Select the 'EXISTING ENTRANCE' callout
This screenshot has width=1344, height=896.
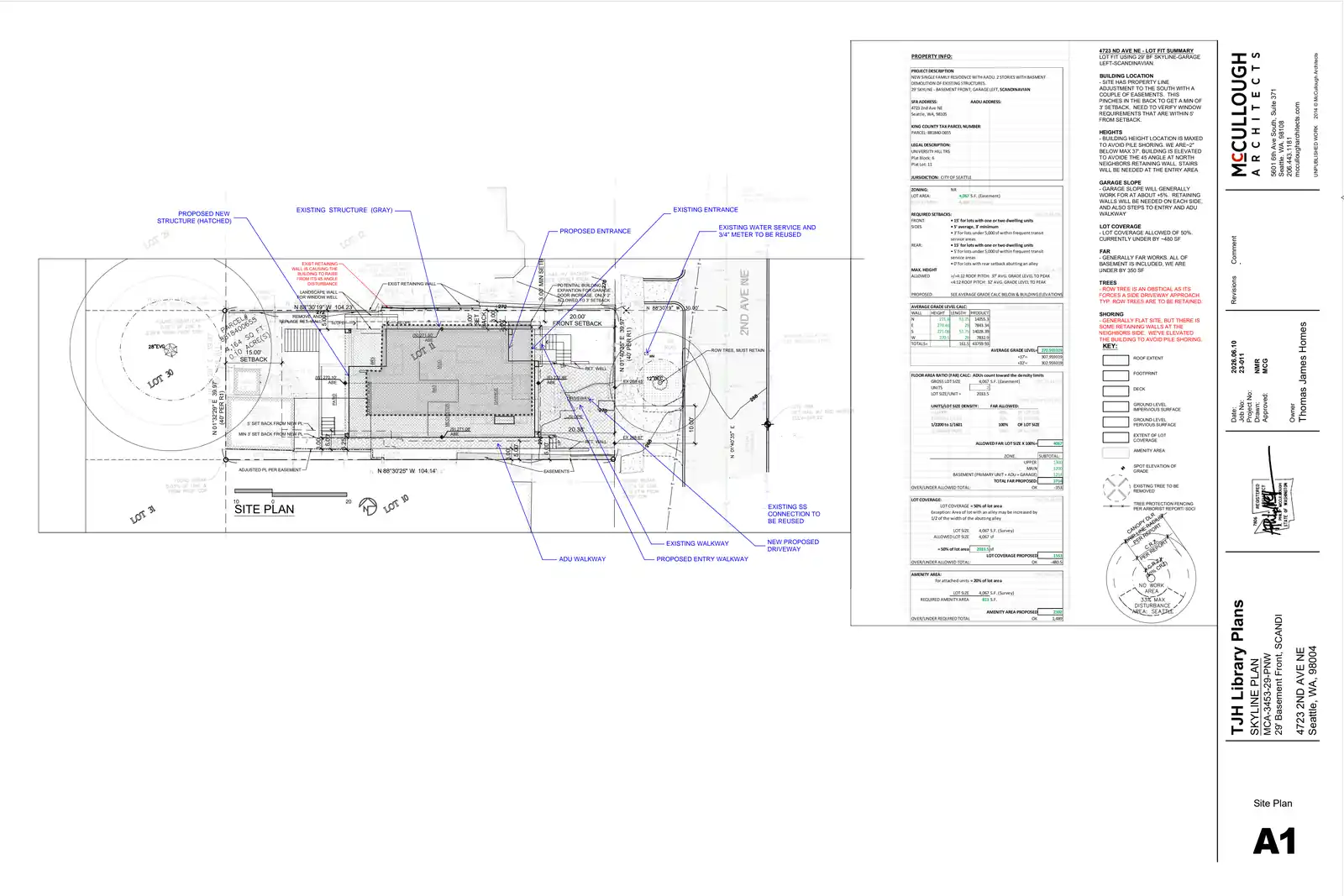(706, 210)
